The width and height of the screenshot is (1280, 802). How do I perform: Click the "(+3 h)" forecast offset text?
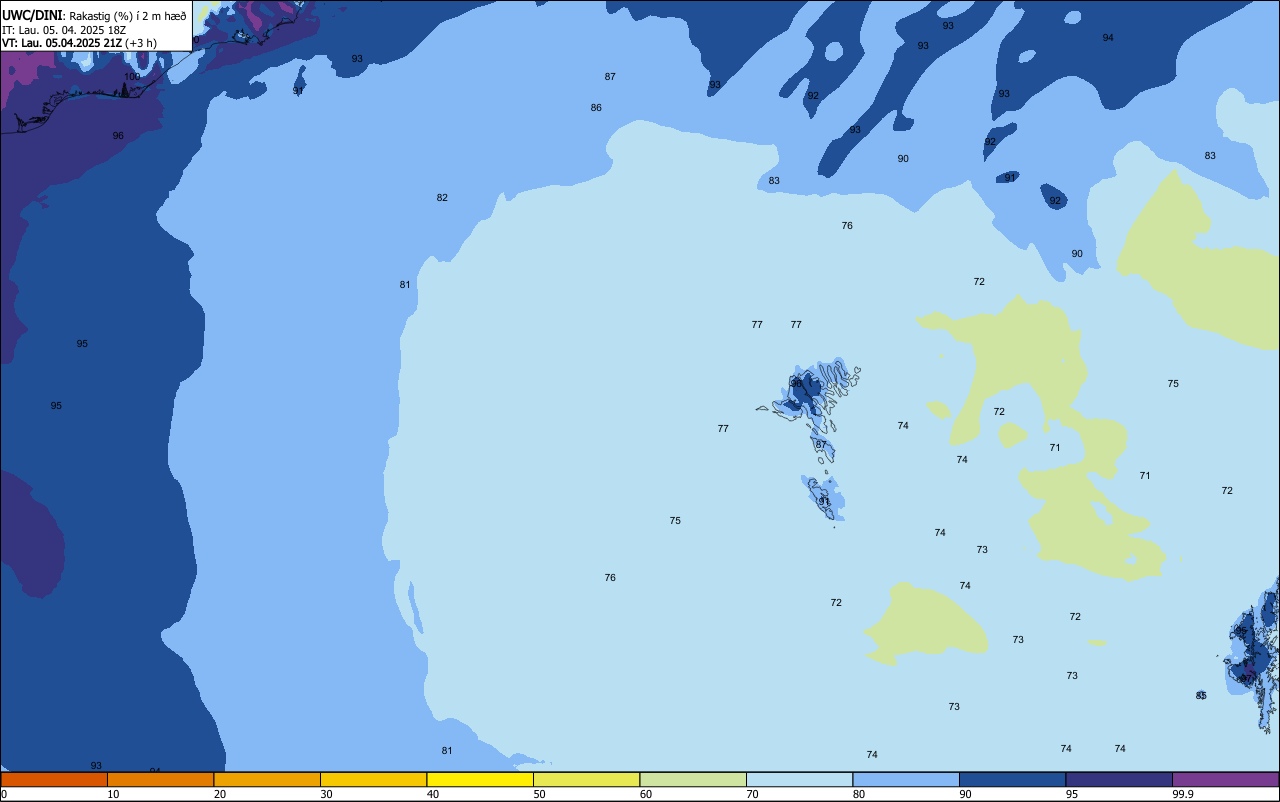[x=141, y=42]
